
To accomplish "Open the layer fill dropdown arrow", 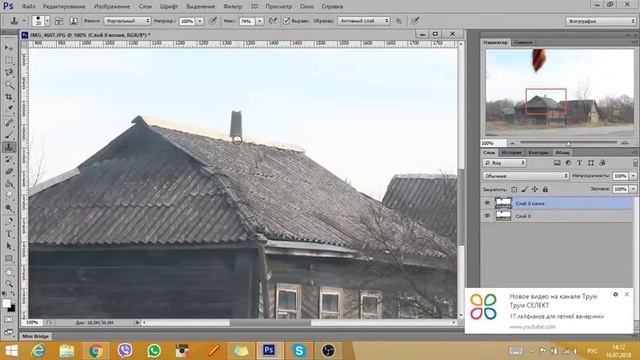I will (633, 189).
